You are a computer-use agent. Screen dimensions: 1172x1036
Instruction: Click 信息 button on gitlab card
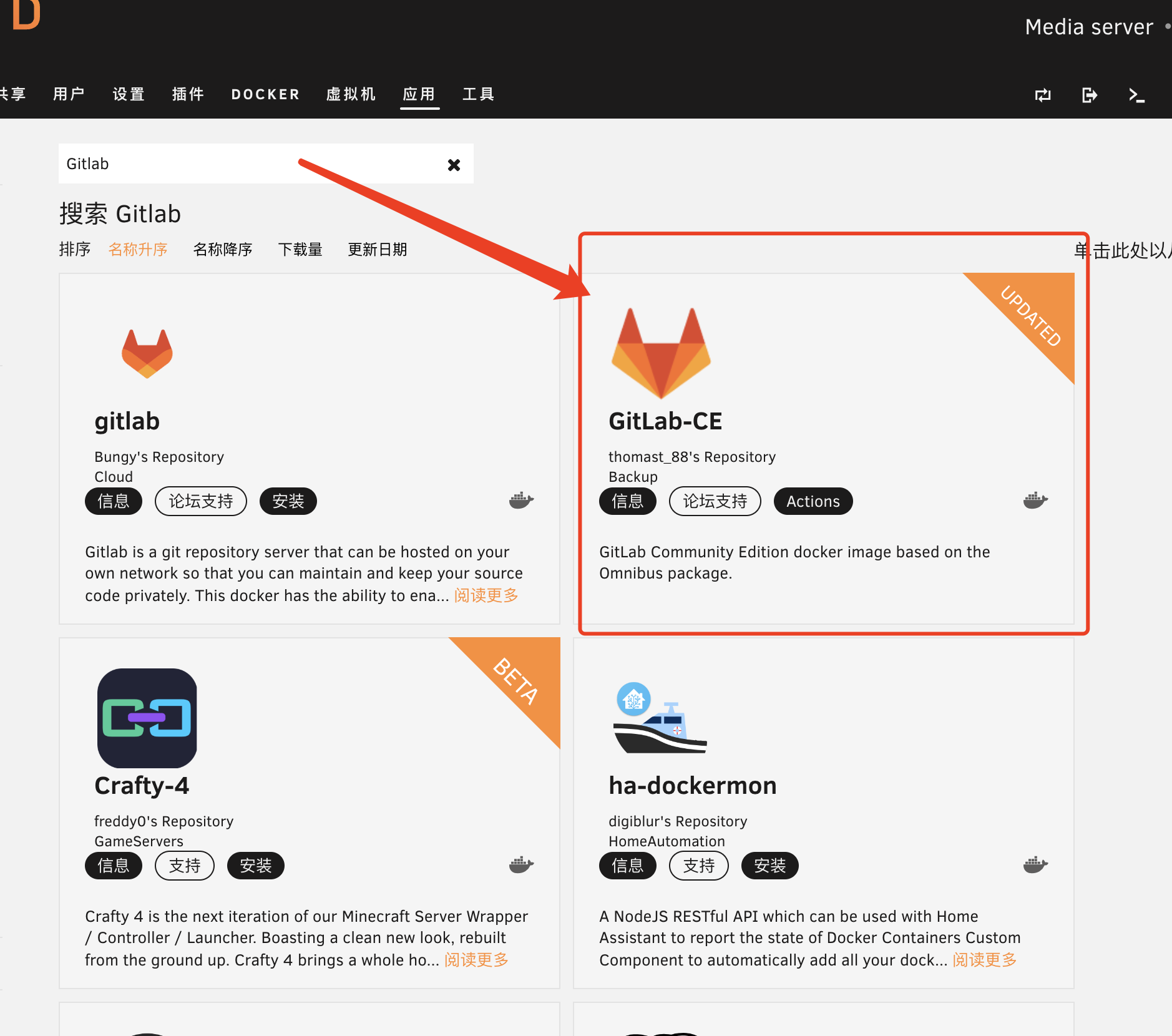click(114, 501)
